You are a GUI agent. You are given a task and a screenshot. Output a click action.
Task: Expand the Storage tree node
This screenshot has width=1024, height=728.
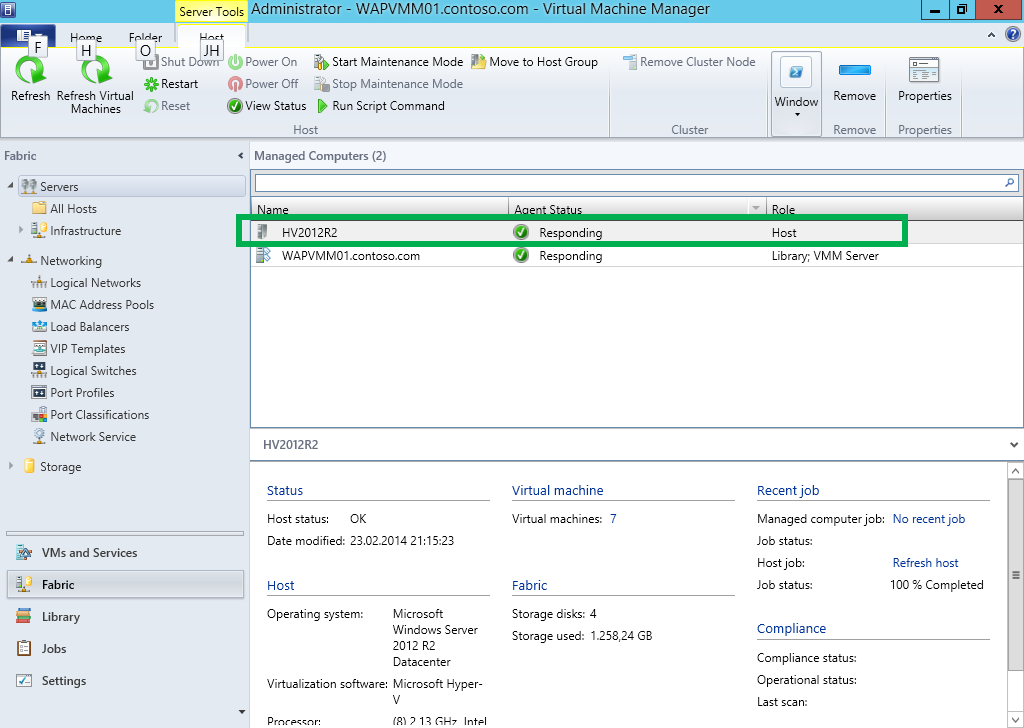tap(10, 466)
